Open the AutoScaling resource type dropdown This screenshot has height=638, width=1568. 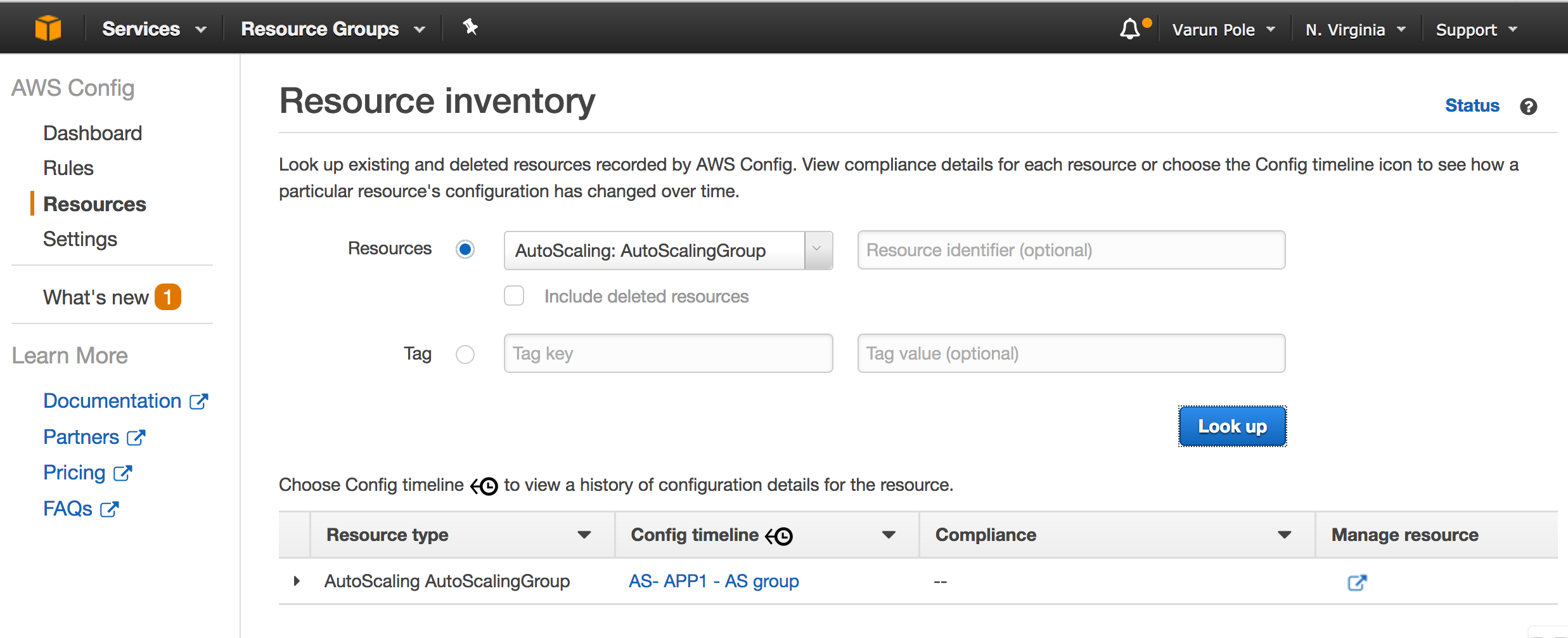(818, 250)
